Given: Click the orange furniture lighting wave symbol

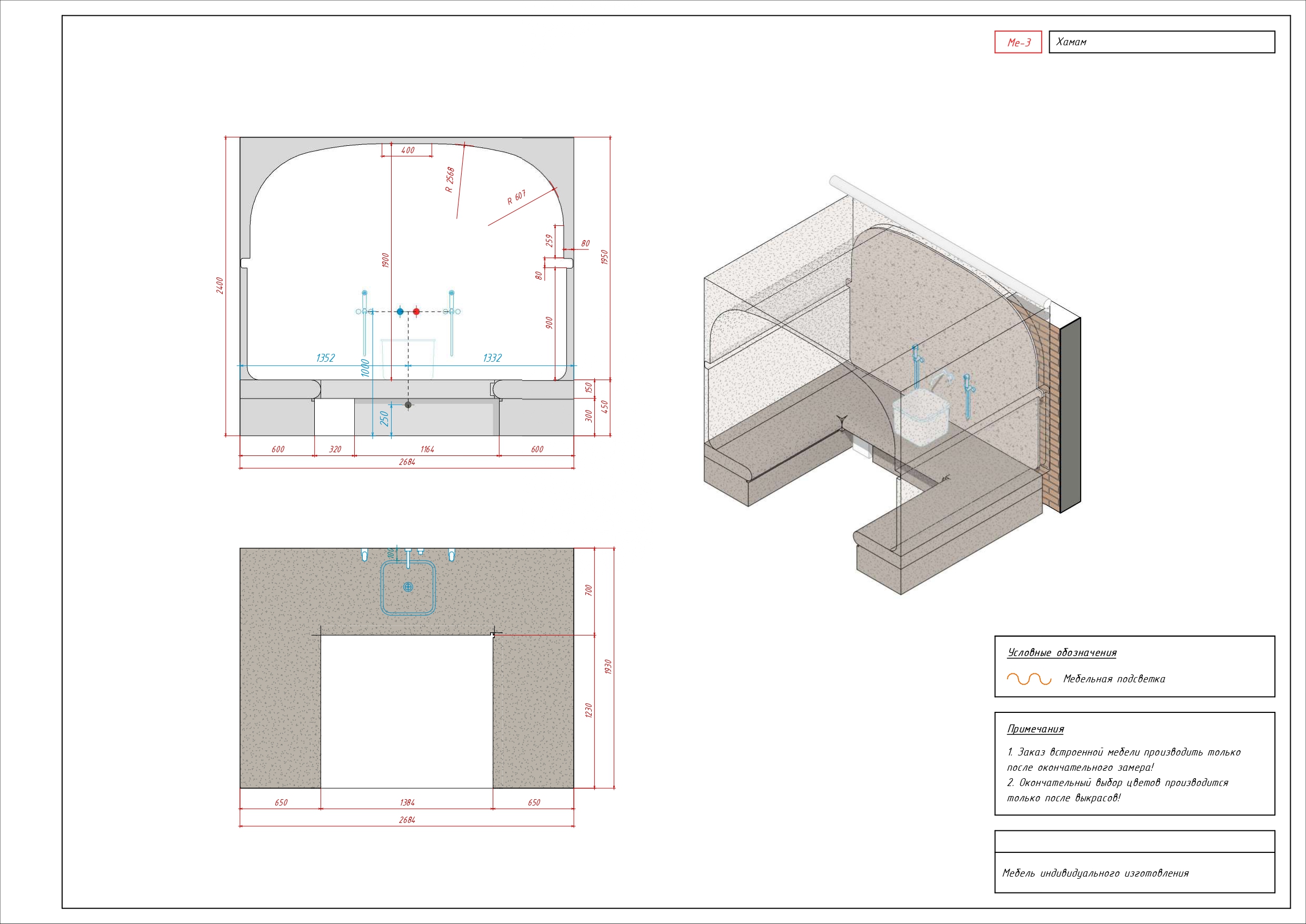Looking at the screenshot, I should 1029,679.
